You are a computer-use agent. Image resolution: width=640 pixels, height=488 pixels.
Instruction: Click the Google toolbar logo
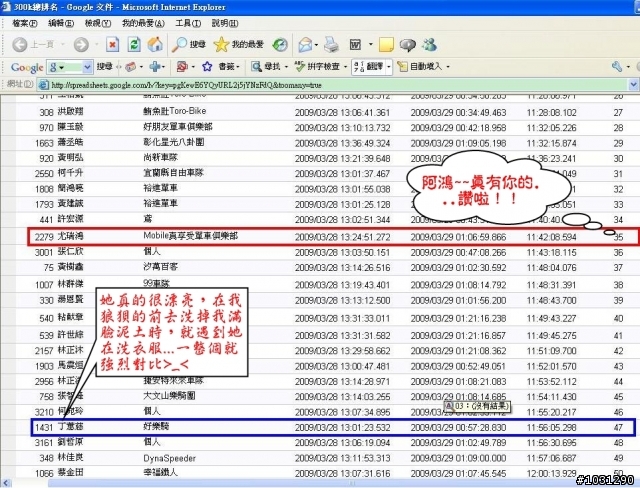[x=27, y=67]
